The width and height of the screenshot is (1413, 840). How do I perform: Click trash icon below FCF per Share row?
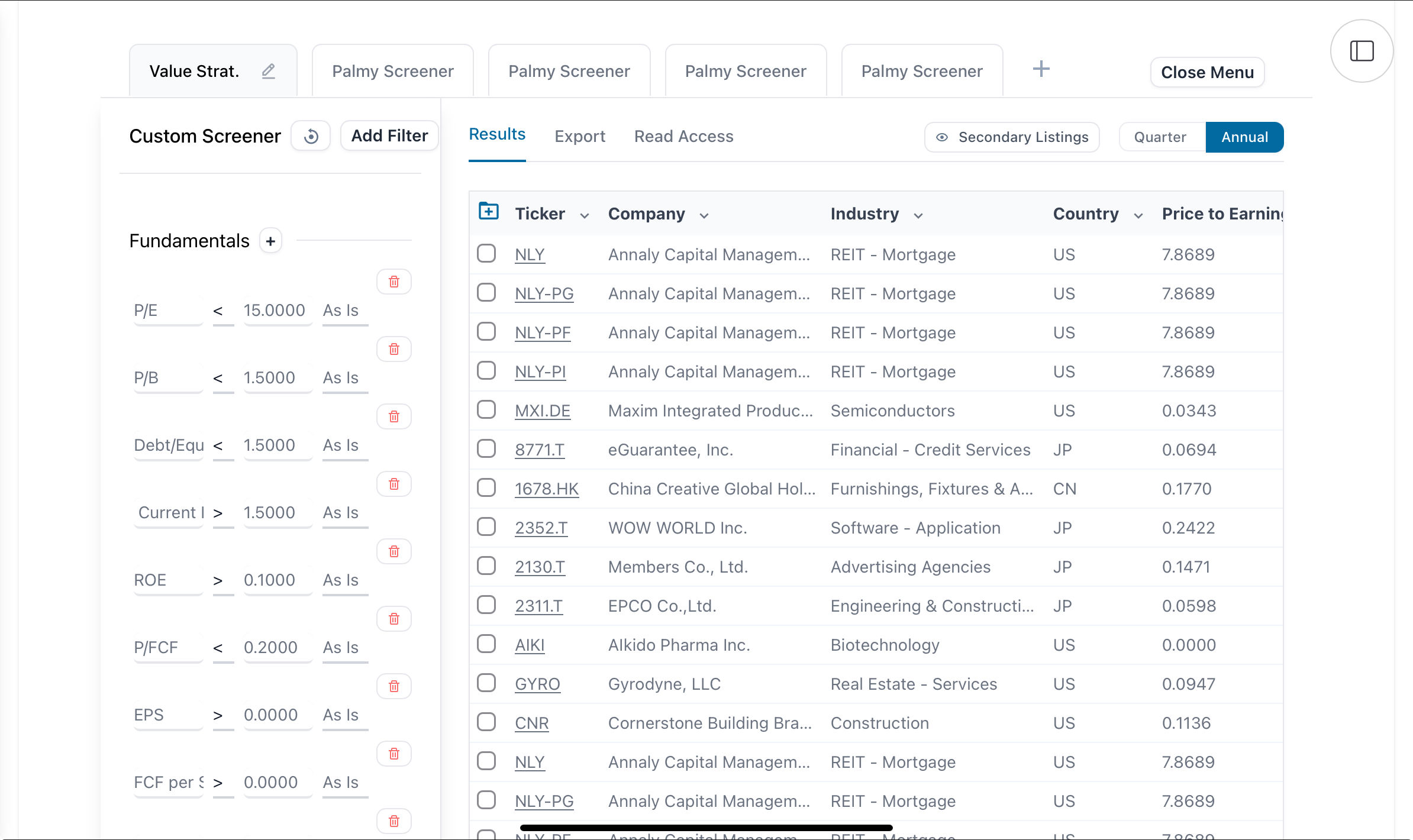pyautogui.click(x=394, y=821)
